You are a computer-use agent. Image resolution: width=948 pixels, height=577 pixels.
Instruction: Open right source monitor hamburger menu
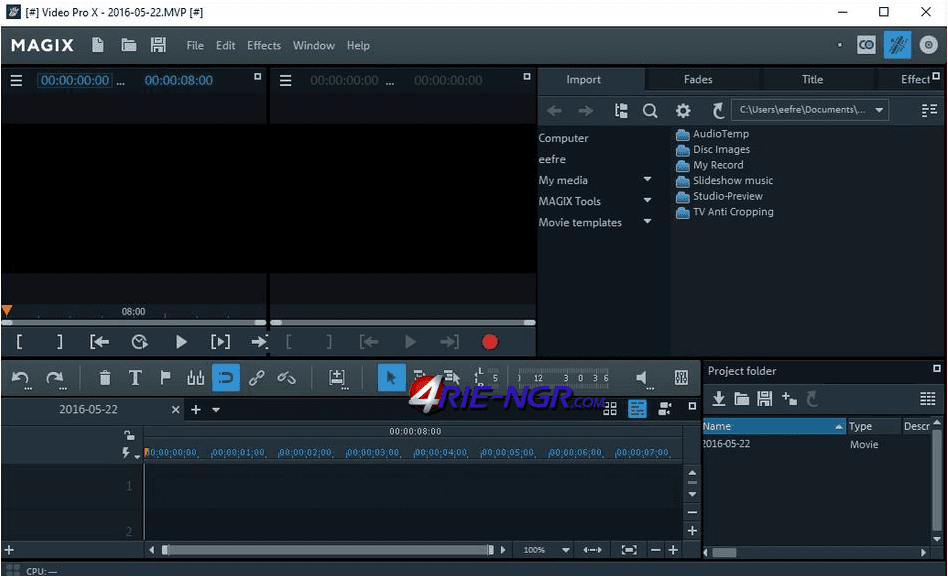(285, 80)
